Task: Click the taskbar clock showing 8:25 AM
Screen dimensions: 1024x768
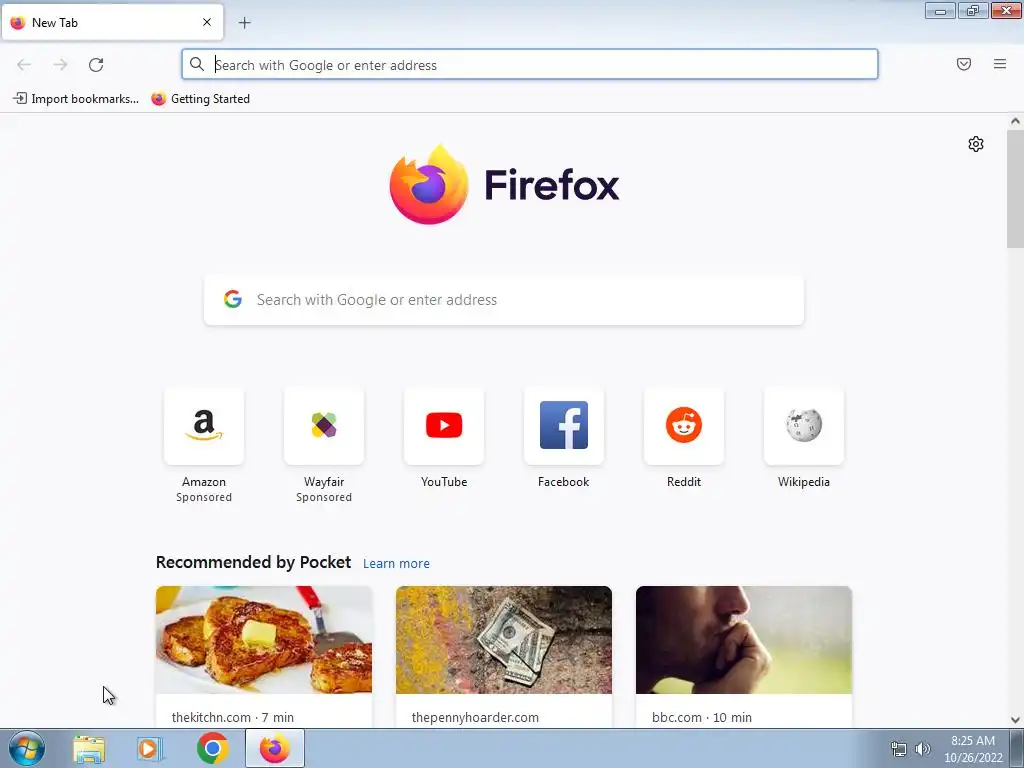Action: (973, 749)
